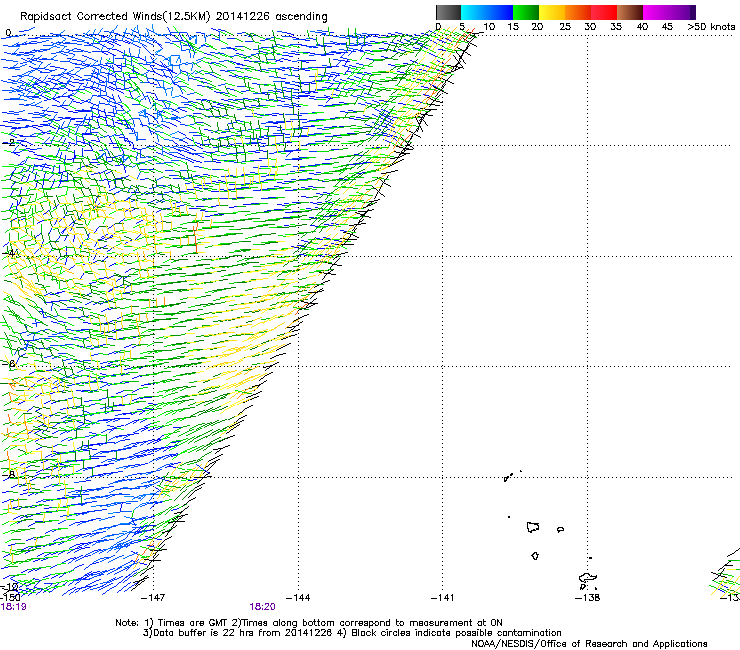Click the legend scale label '15'
This screenshot has width=740, height=650.
coord(513,27)
